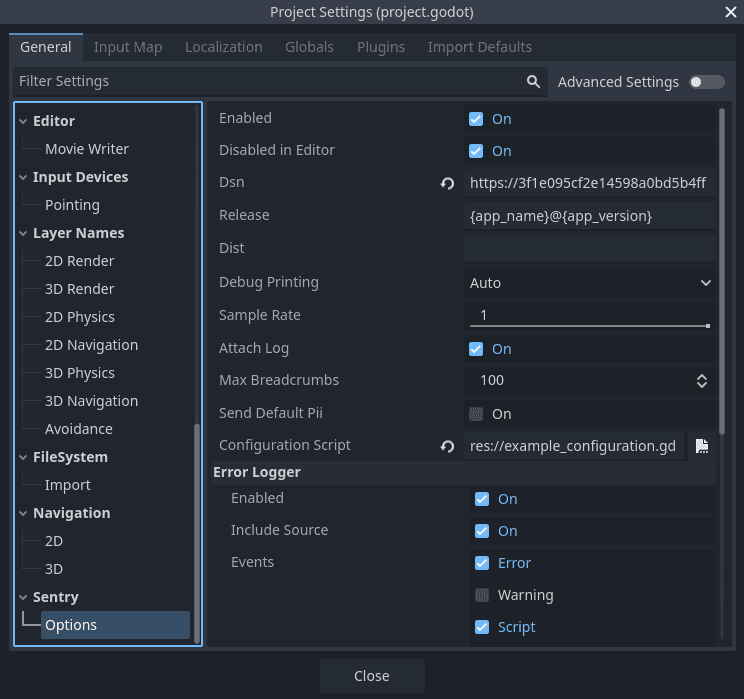Adjust the Sample Rate slider
This screenshot has width=744, height=699.
tap(590, 325)
